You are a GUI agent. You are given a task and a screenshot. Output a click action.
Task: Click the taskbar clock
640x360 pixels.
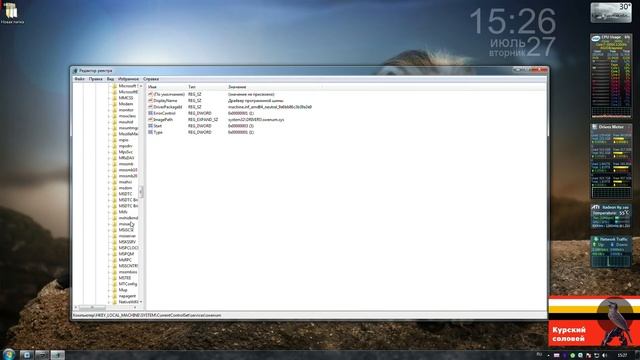tap(622, 355)
